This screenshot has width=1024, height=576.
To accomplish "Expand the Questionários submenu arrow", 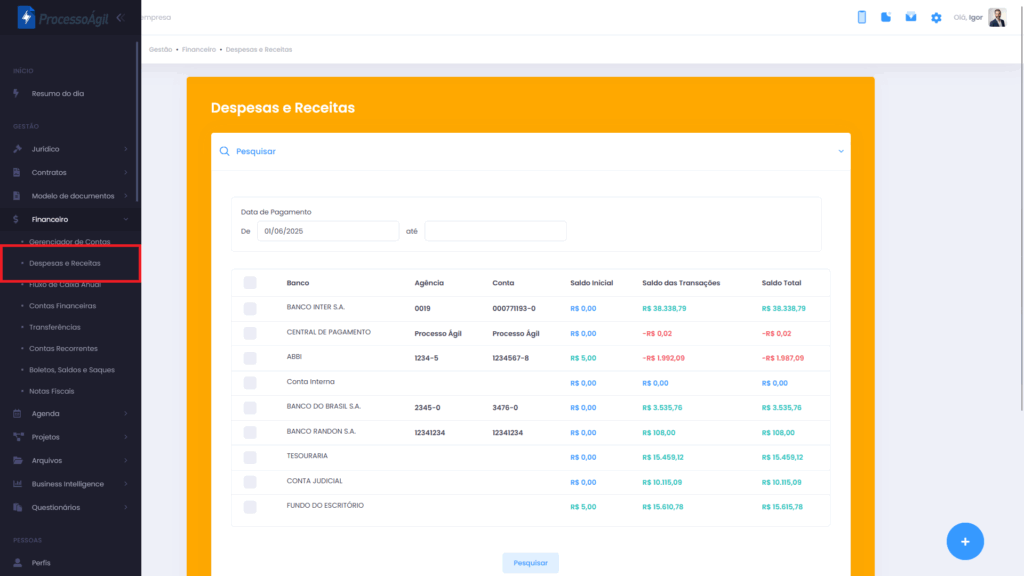I will (x=126, y=507).
